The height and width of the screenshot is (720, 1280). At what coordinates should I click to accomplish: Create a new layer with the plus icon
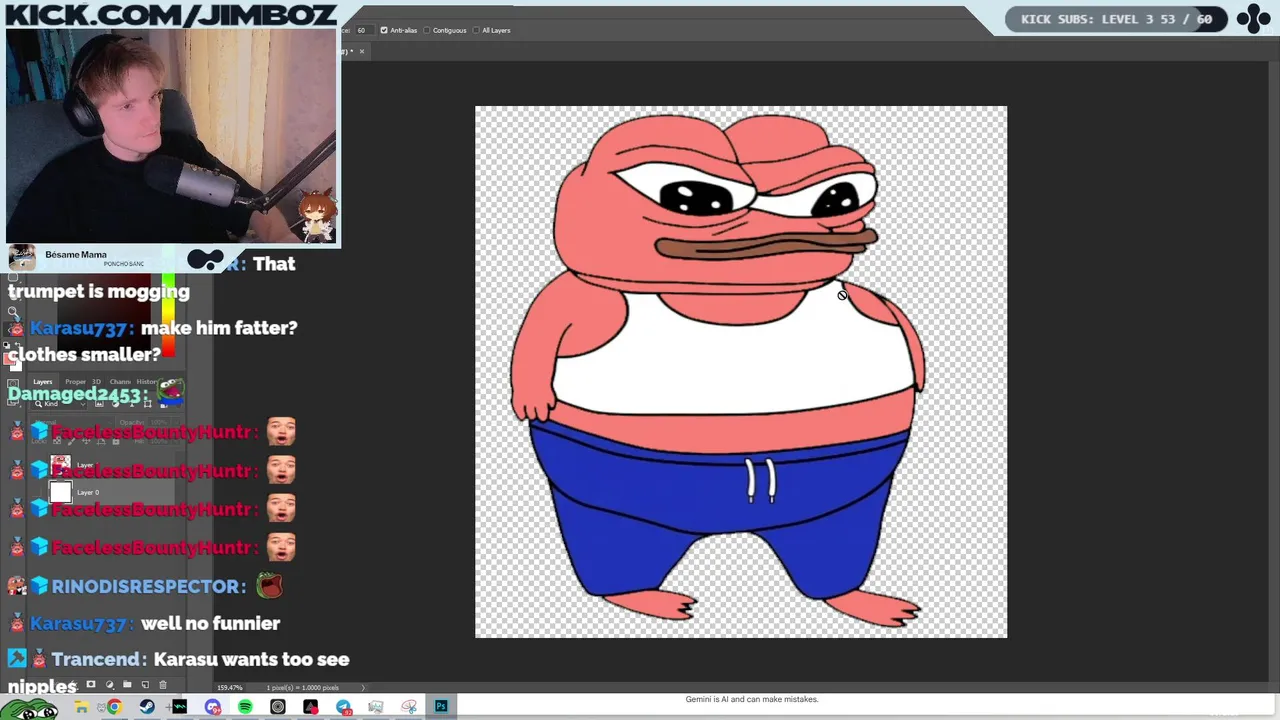pos(145,685)
